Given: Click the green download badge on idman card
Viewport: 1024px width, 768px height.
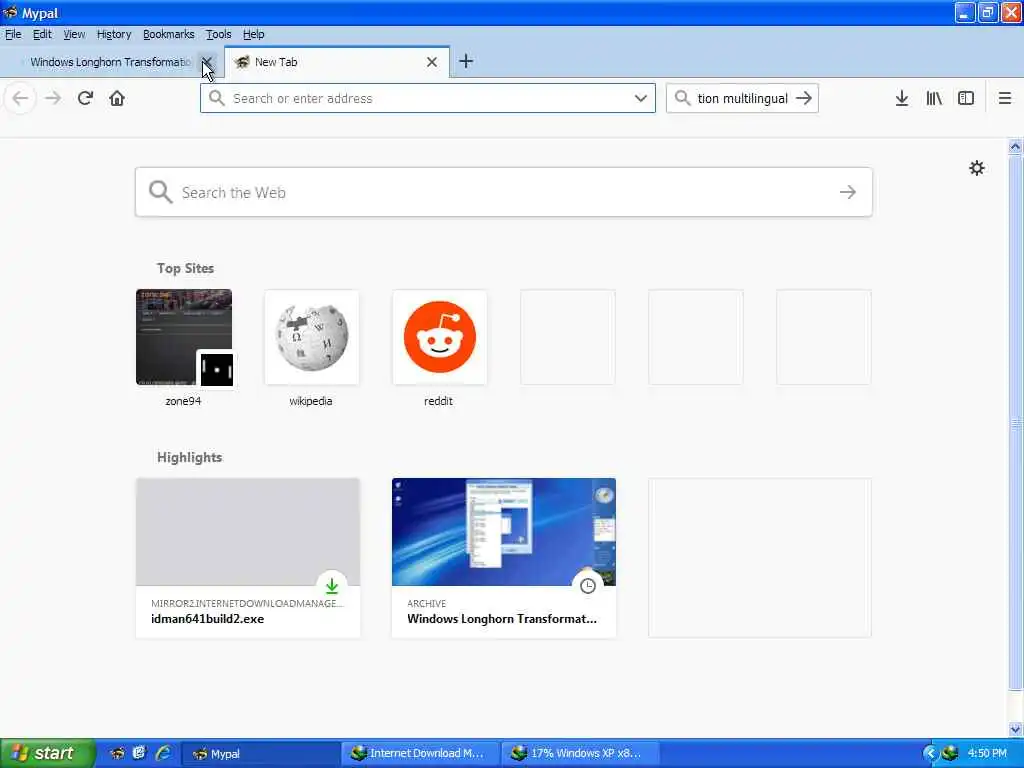Looking at the screenshot, I should pyautogui.click(x=332, y=586).
